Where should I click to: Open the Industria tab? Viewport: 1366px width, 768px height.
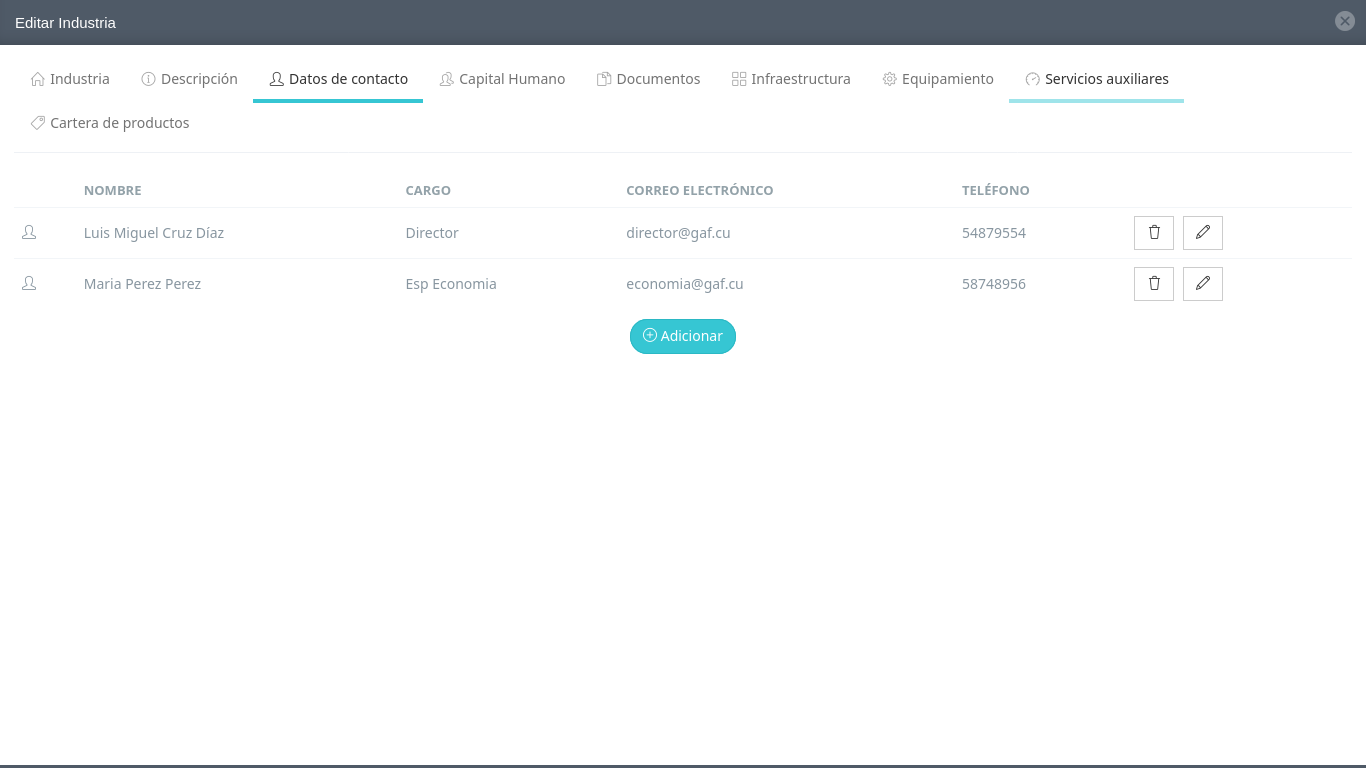70,79
